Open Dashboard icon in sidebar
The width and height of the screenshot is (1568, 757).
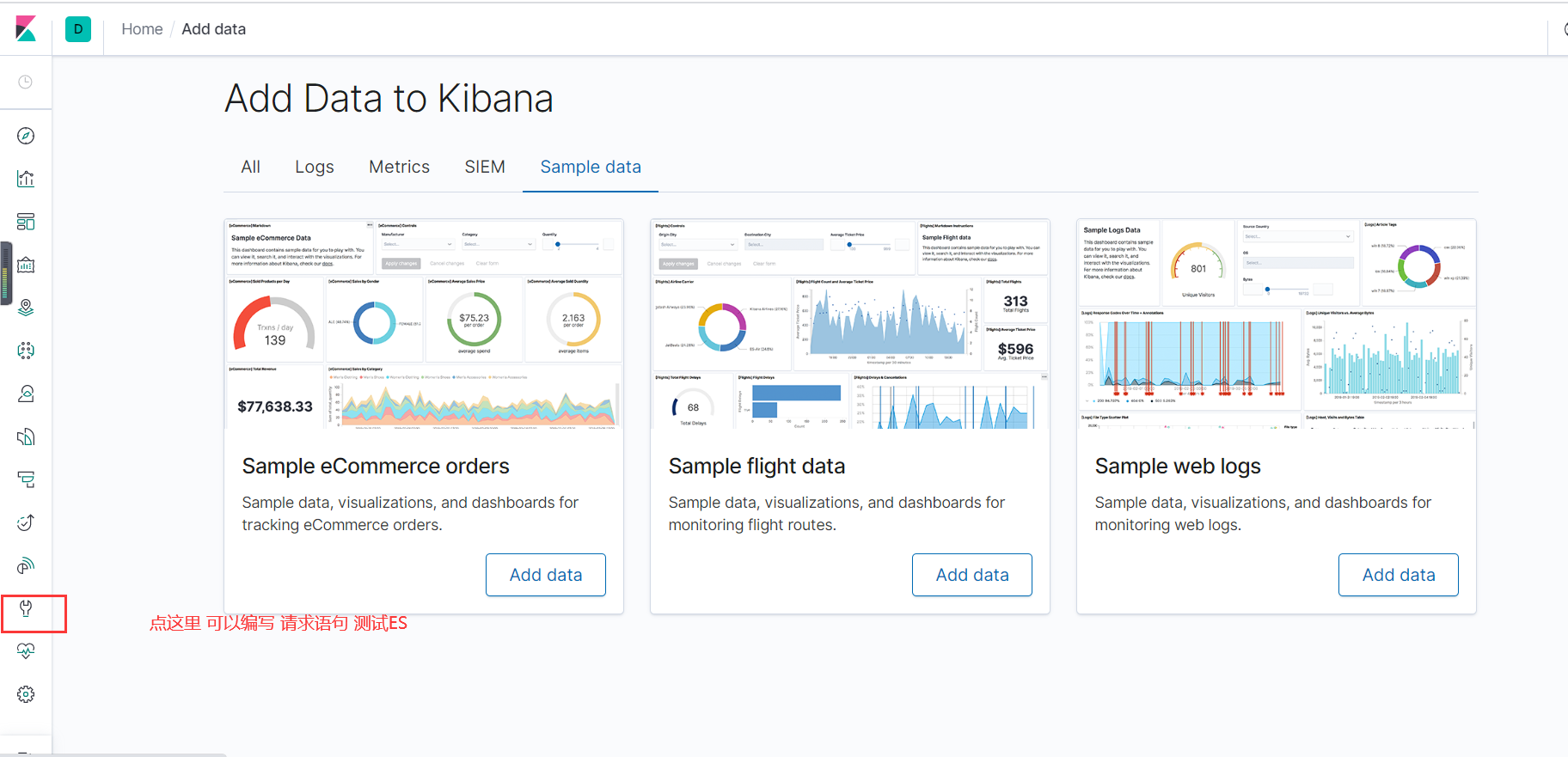pos(26,222)
